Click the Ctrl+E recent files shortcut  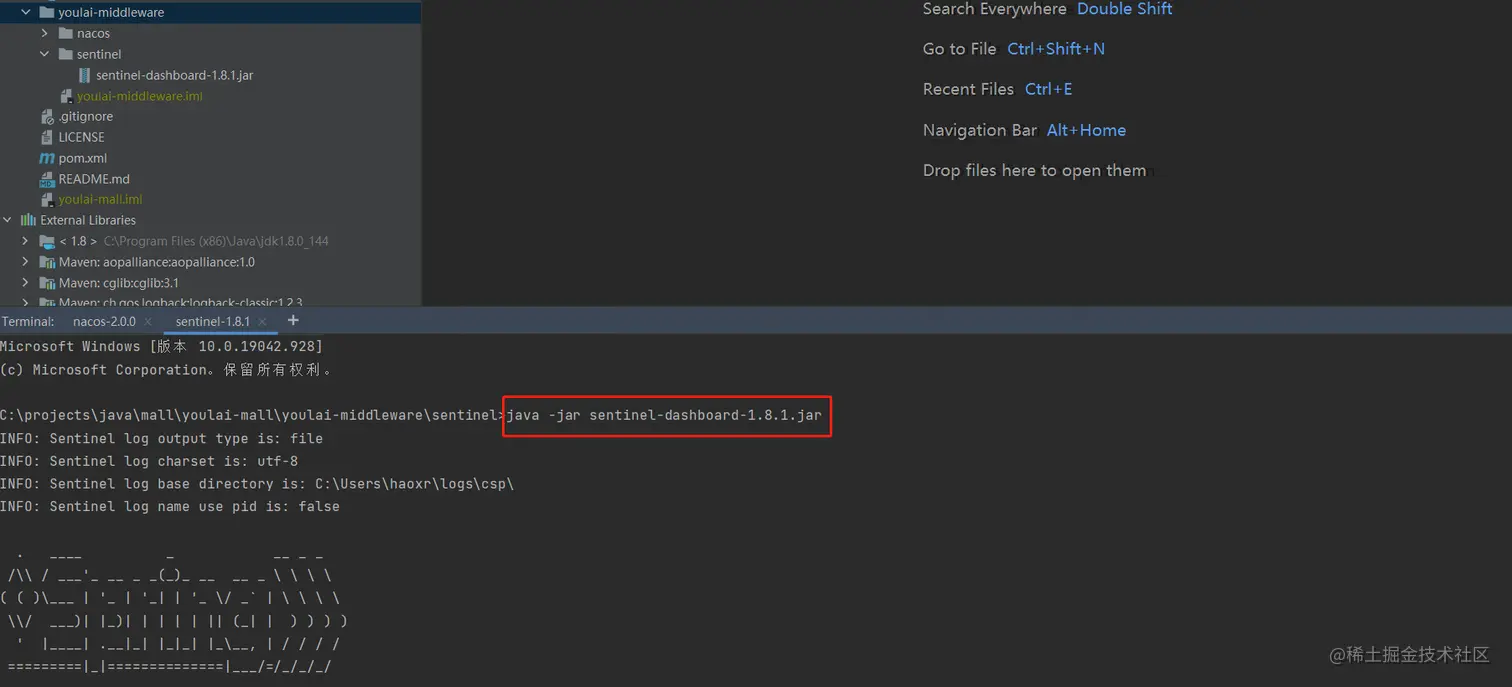[1049, 89]
